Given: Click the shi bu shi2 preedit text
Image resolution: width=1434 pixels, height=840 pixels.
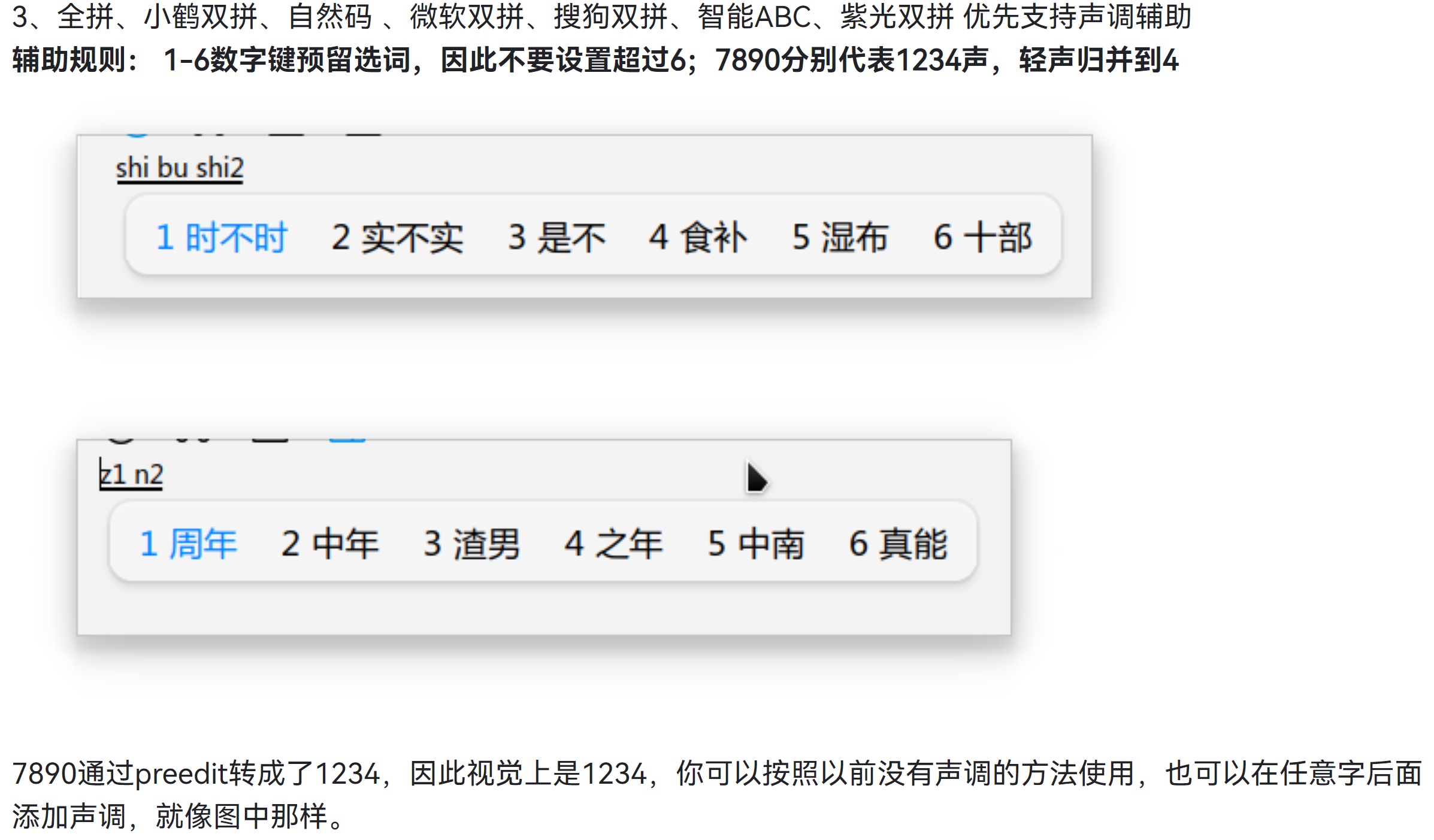Looking at the screenshot, I should (180, 168).
